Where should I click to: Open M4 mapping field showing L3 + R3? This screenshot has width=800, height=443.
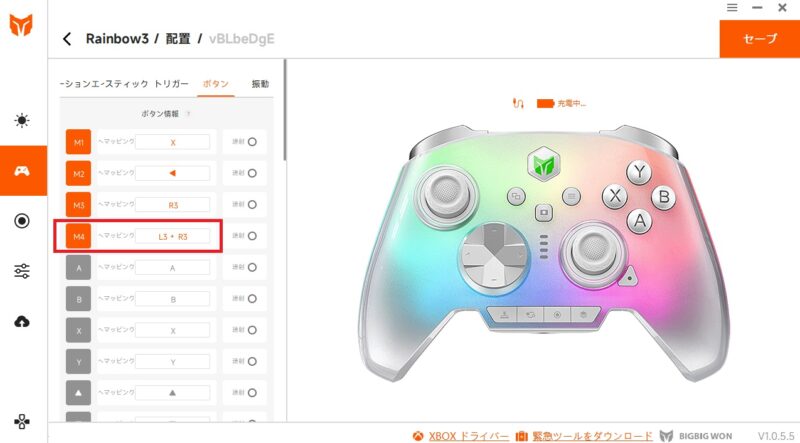[x=172, y=236]
